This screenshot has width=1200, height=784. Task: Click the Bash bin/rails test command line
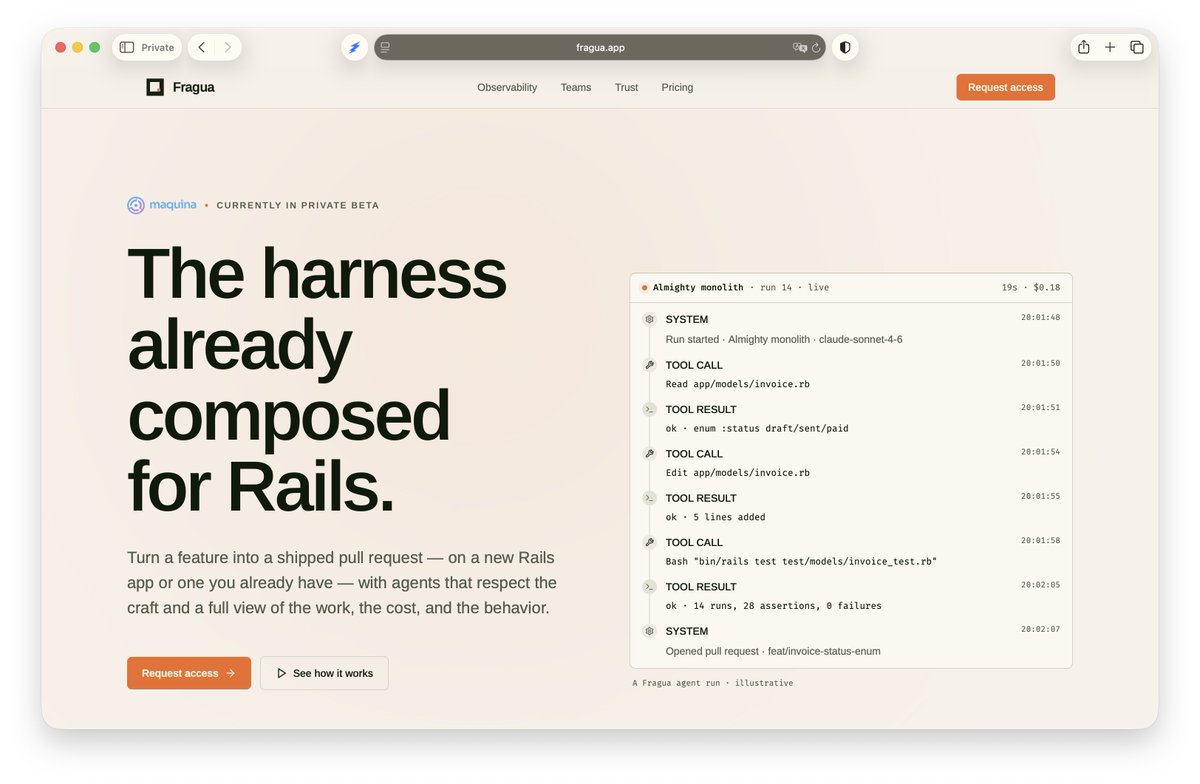pos(801,562)
